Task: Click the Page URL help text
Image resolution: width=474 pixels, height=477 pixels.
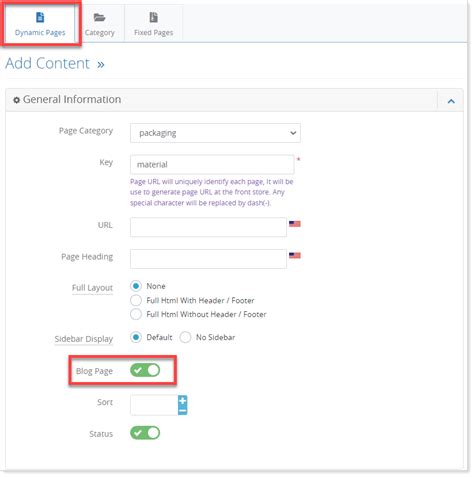Action: (212, 192)
